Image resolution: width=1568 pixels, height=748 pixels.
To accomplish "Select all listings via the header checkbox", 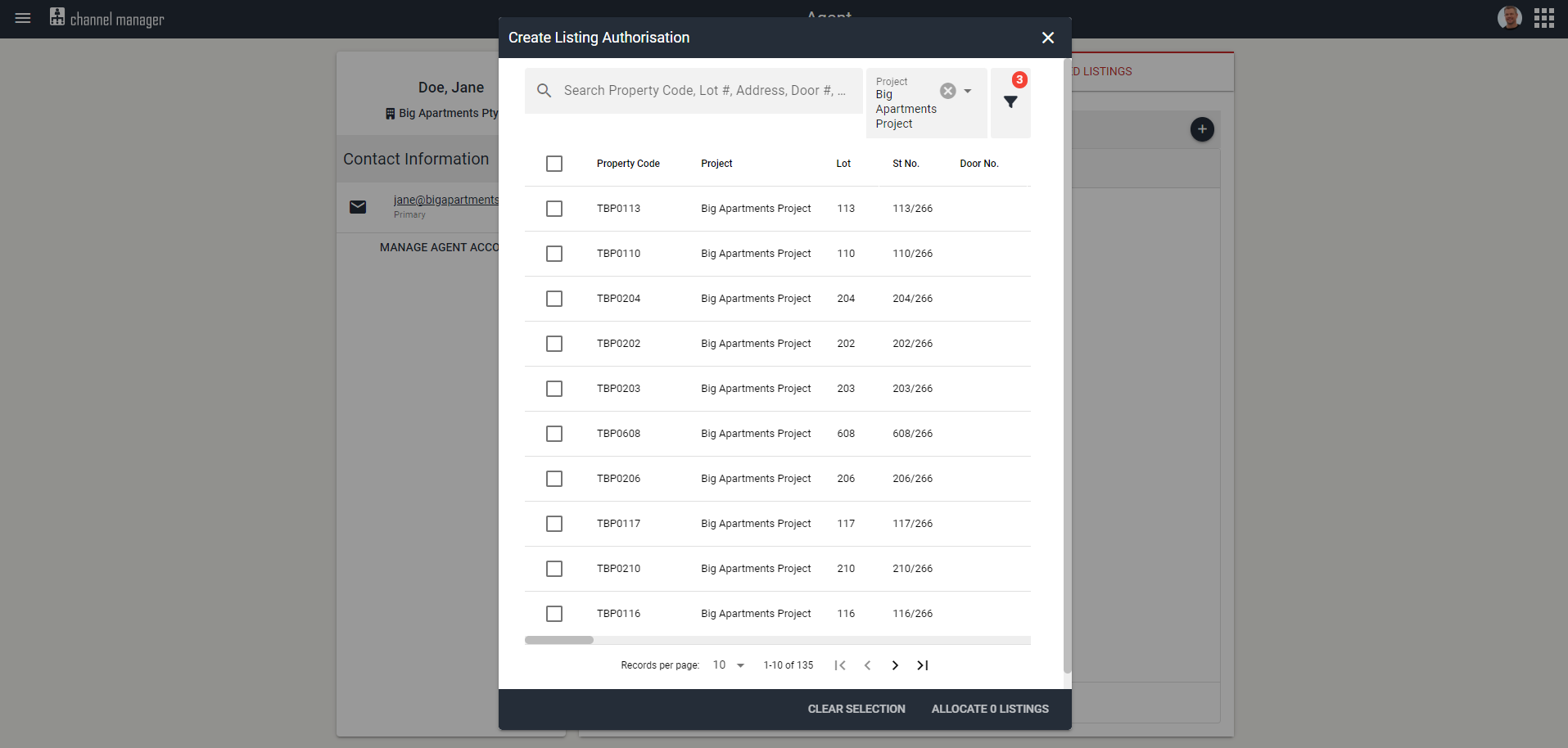I will (554, 164).
